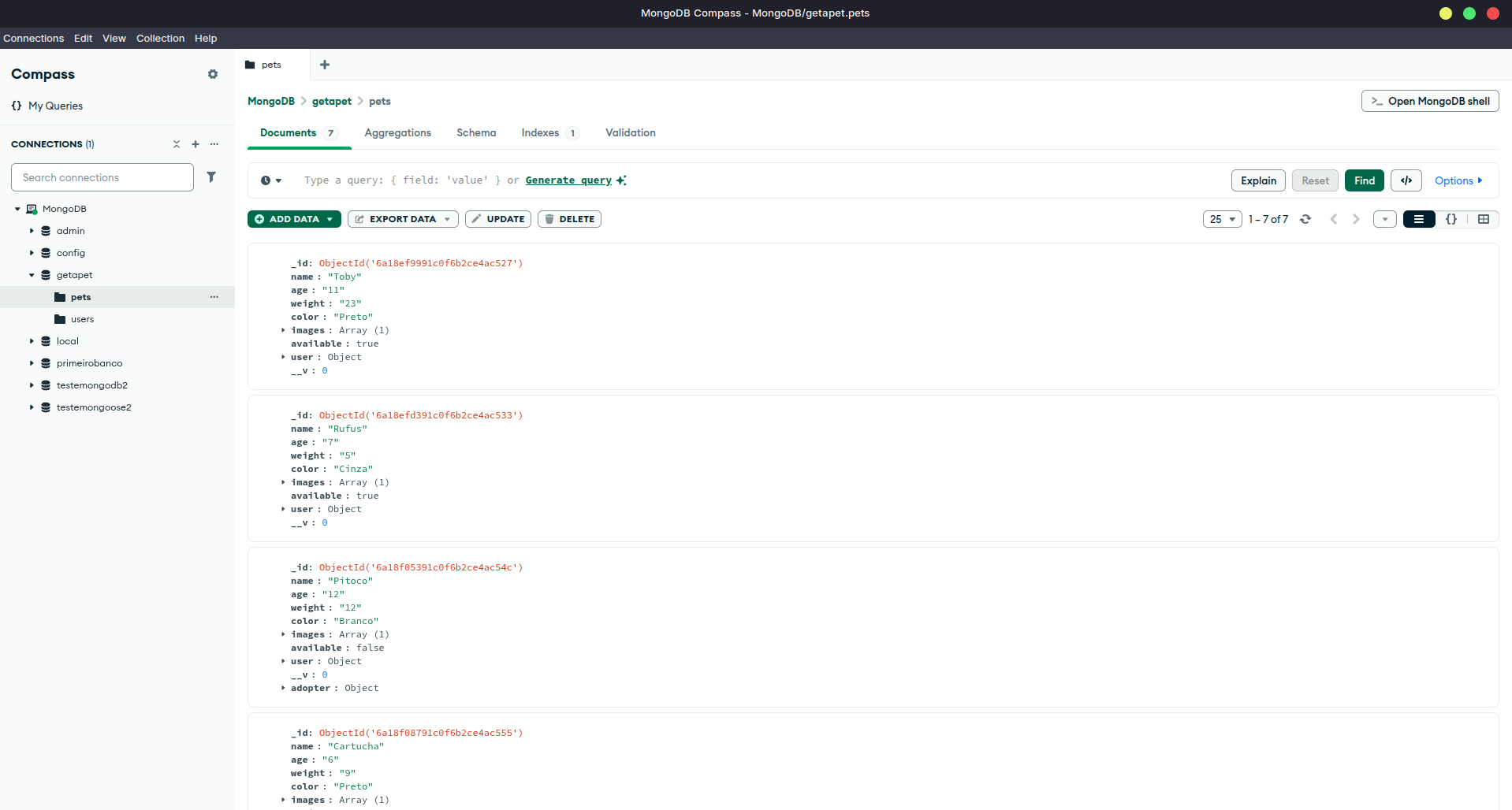Switch to list view of documents

pyautogui.click(x=1419, y=219)
